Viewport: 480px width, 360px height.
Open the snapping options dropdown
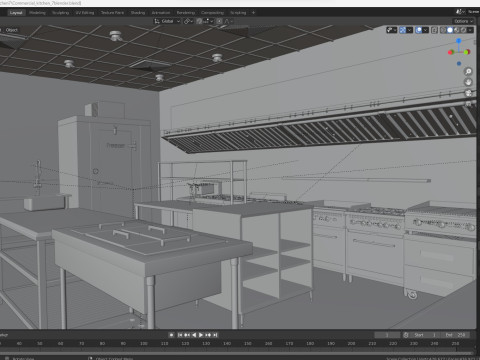pos(208,21)
